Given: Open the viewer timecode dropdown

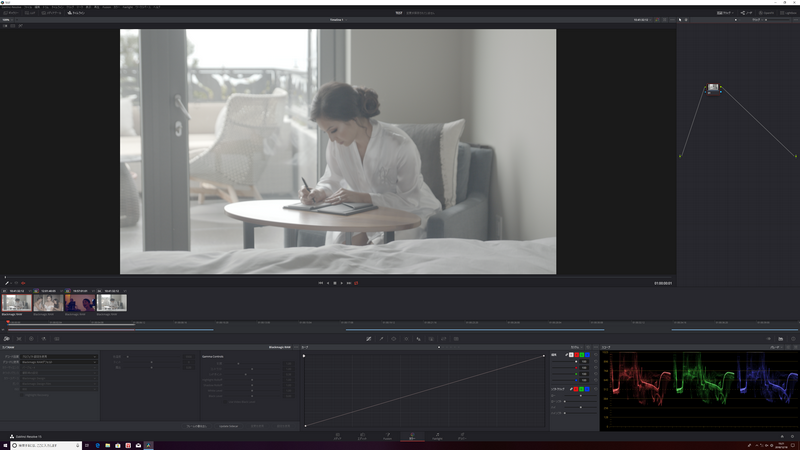Looking at the screenshot, I should (642, 20).
